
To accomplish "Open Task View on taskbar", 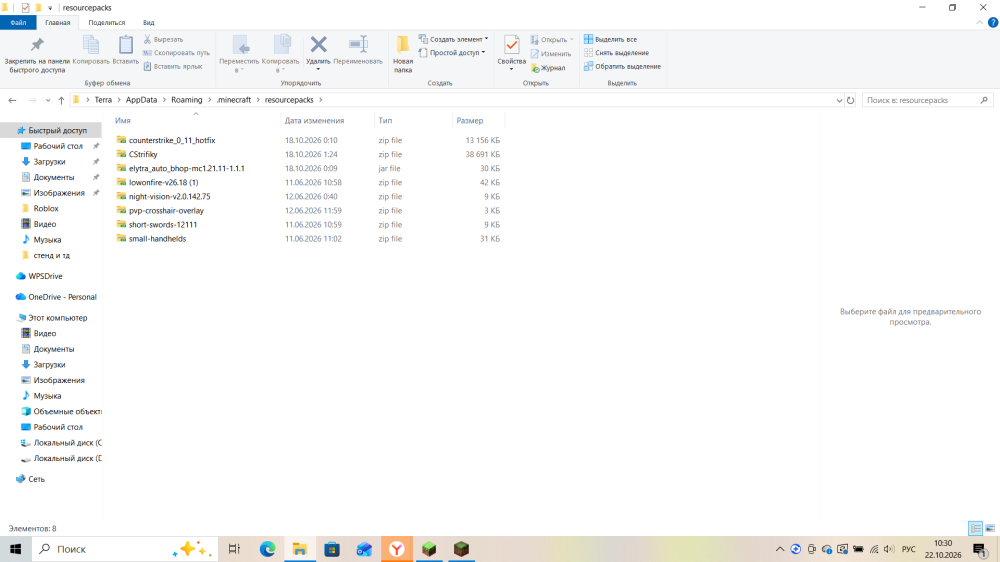I will (234, 549).
